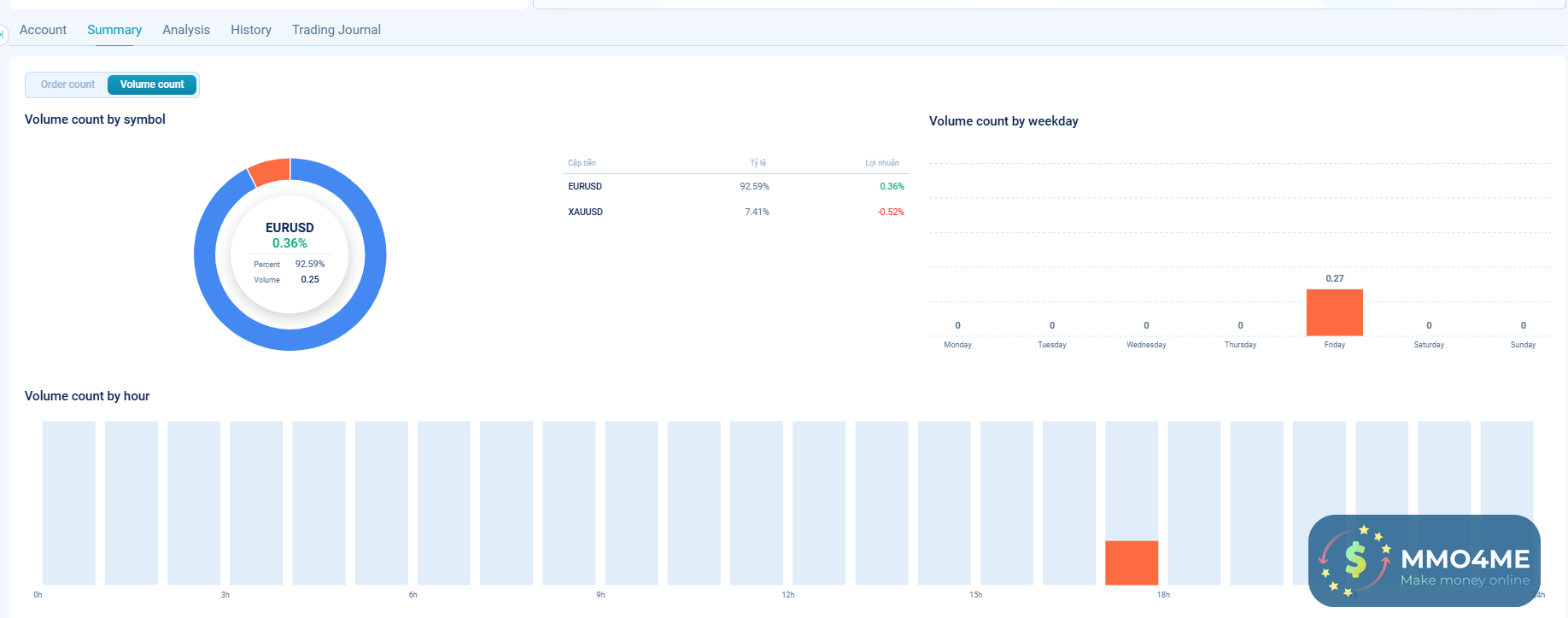Switch the view to Order count
Image resolution: width=1568 pixels, height=618 pixels.
click(67, 85)
